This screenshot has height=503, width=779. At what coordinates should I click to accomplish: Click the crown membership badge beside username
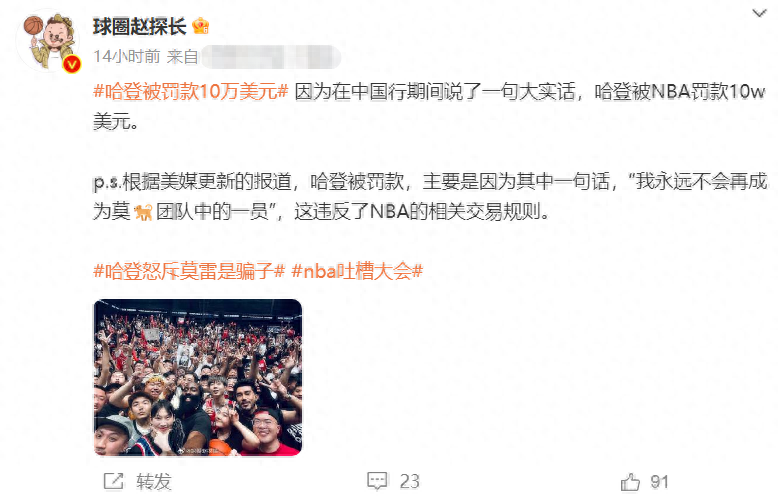(x=201, y=25)
